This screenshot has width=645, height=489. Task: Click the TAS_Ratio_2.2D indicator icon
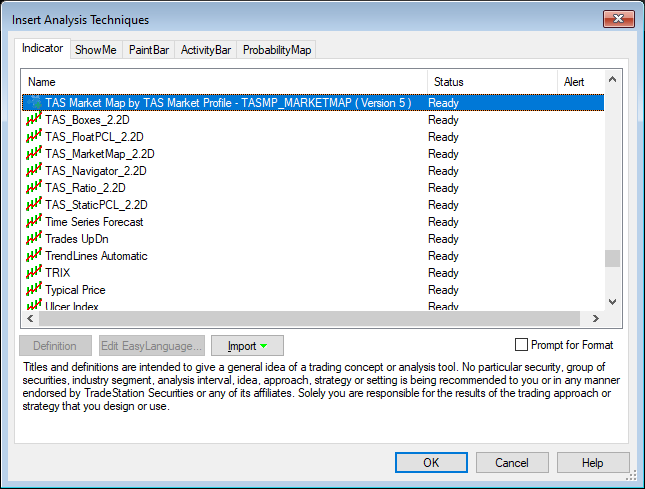(x=34, y=187)
